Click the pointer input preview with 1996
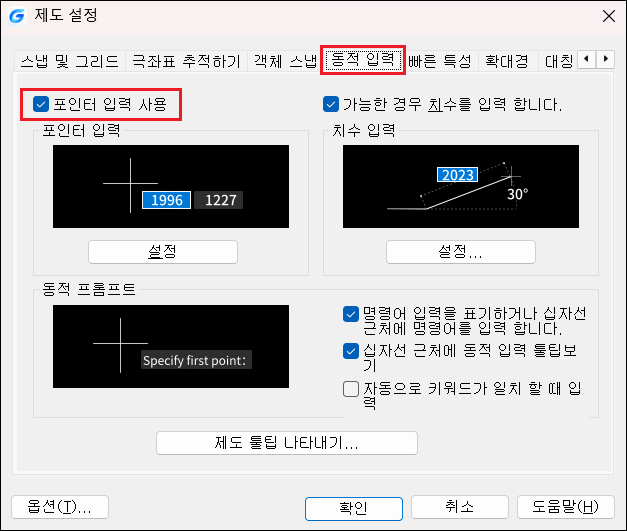Image resolution: width=627 pixels, height=531 pixels. click(x=171, y=186)
